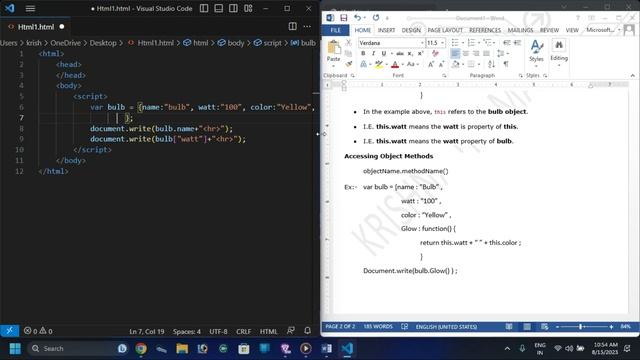Apply text highlight color in Word
640x360 pixels.
(x=379, y=64)
